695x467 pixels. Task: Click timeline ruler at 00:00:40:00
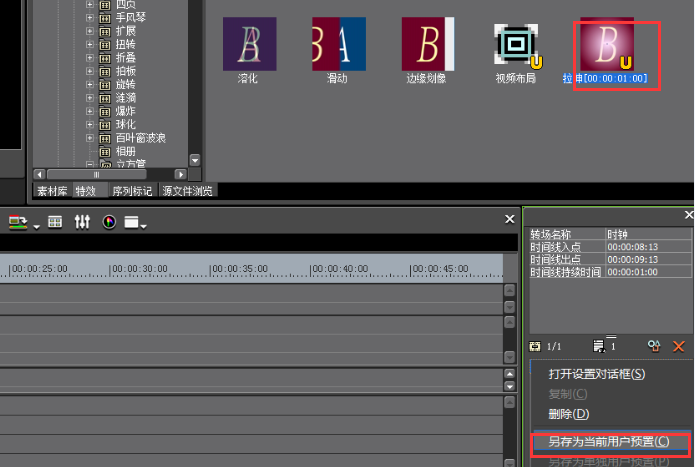[x=340, y=269]
